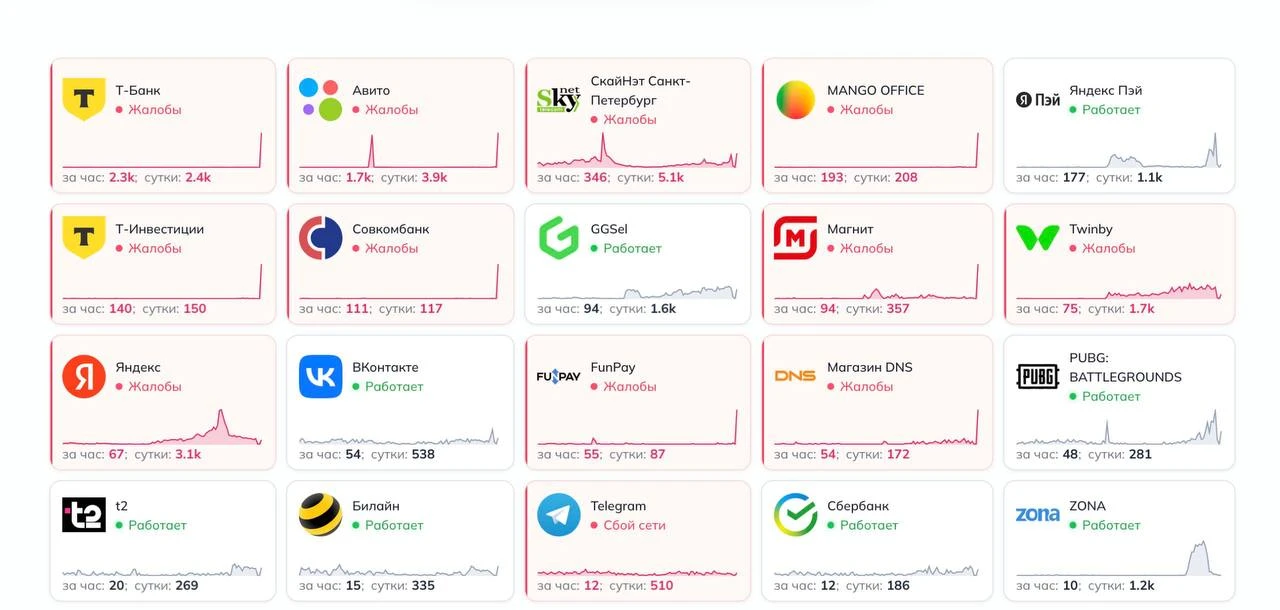This screenshot has width=1280, height=610.
Task: Select the green GGSel logo
Action: tap(558, 238)
